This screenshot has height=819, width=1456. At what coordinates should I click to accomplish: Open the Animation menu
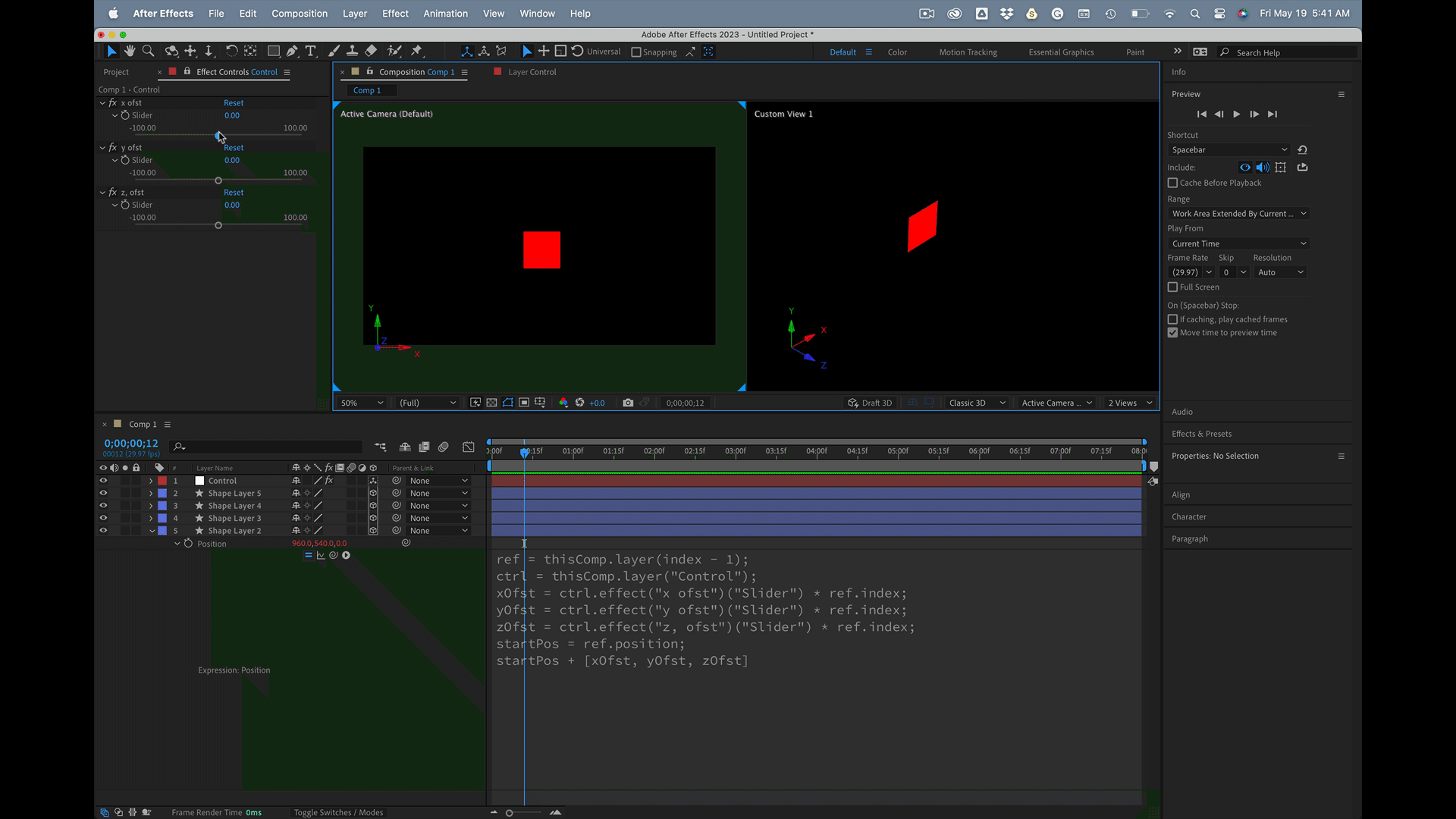tap(445, 14)
